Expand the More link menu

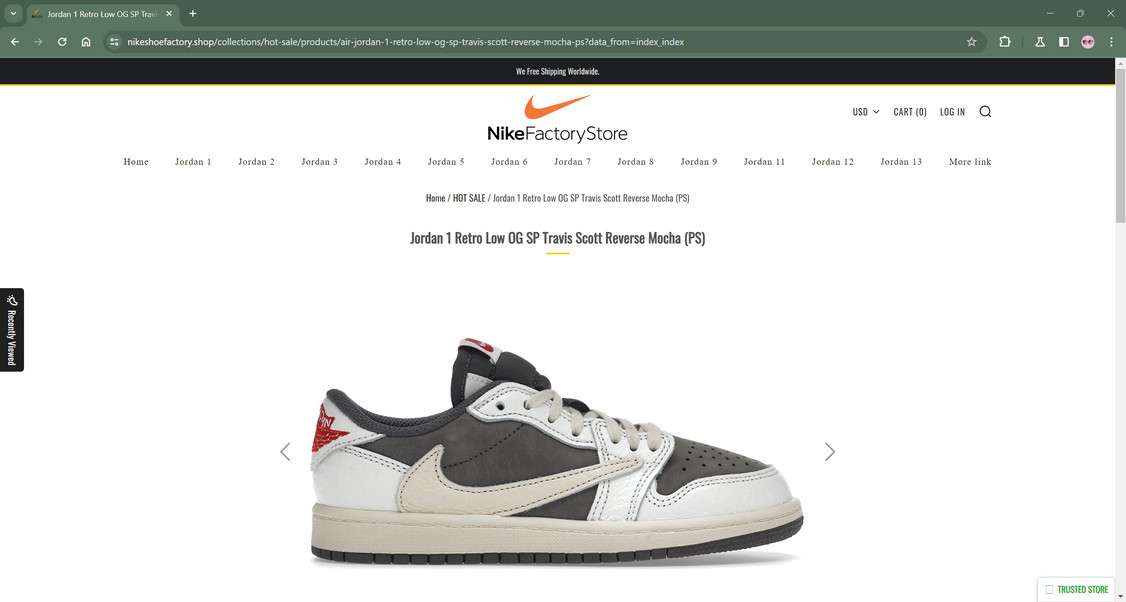coord(969,162)
